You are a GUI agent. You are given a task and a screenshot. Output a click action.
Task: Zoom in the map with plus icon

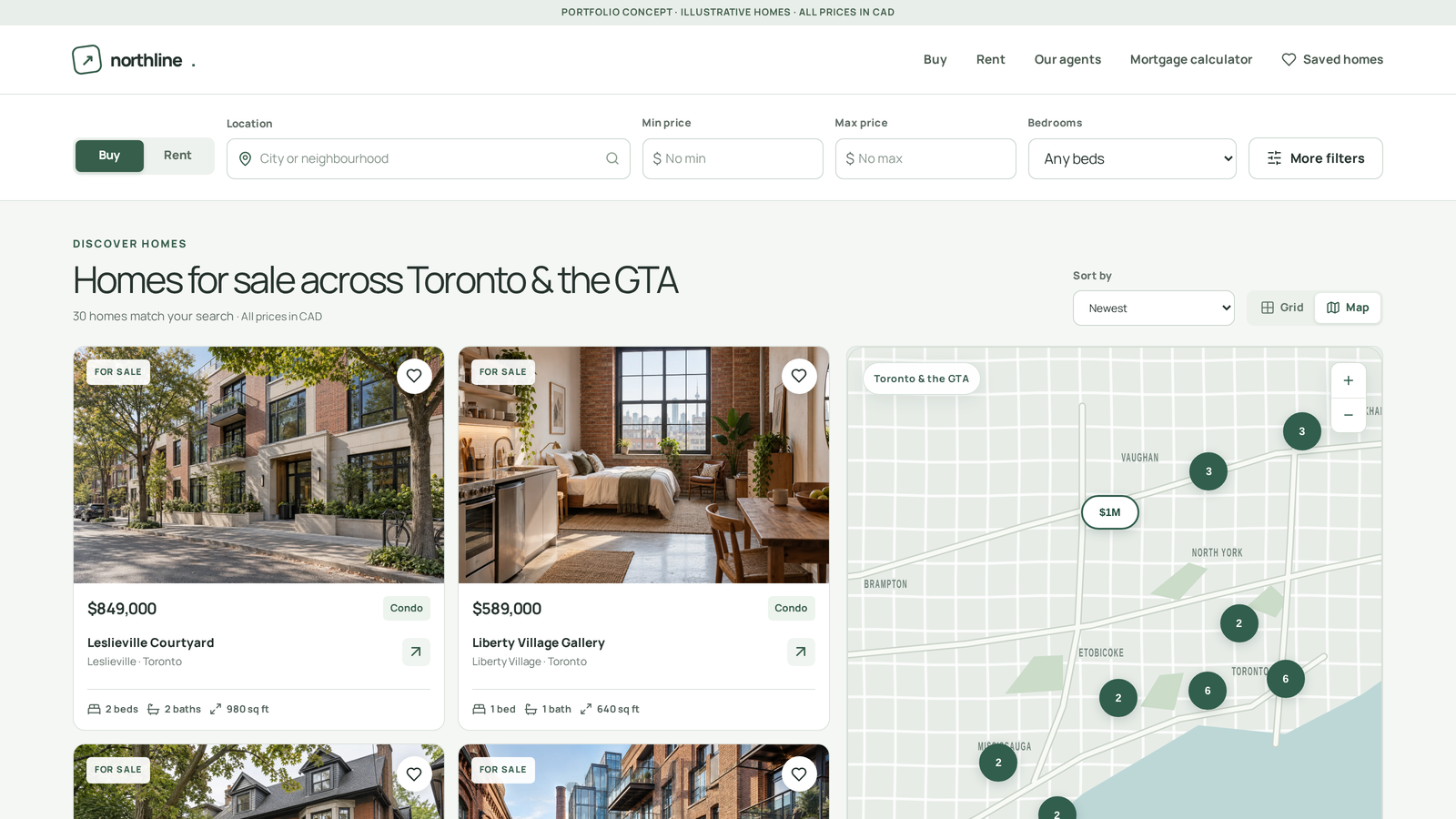pos(1349,380)
